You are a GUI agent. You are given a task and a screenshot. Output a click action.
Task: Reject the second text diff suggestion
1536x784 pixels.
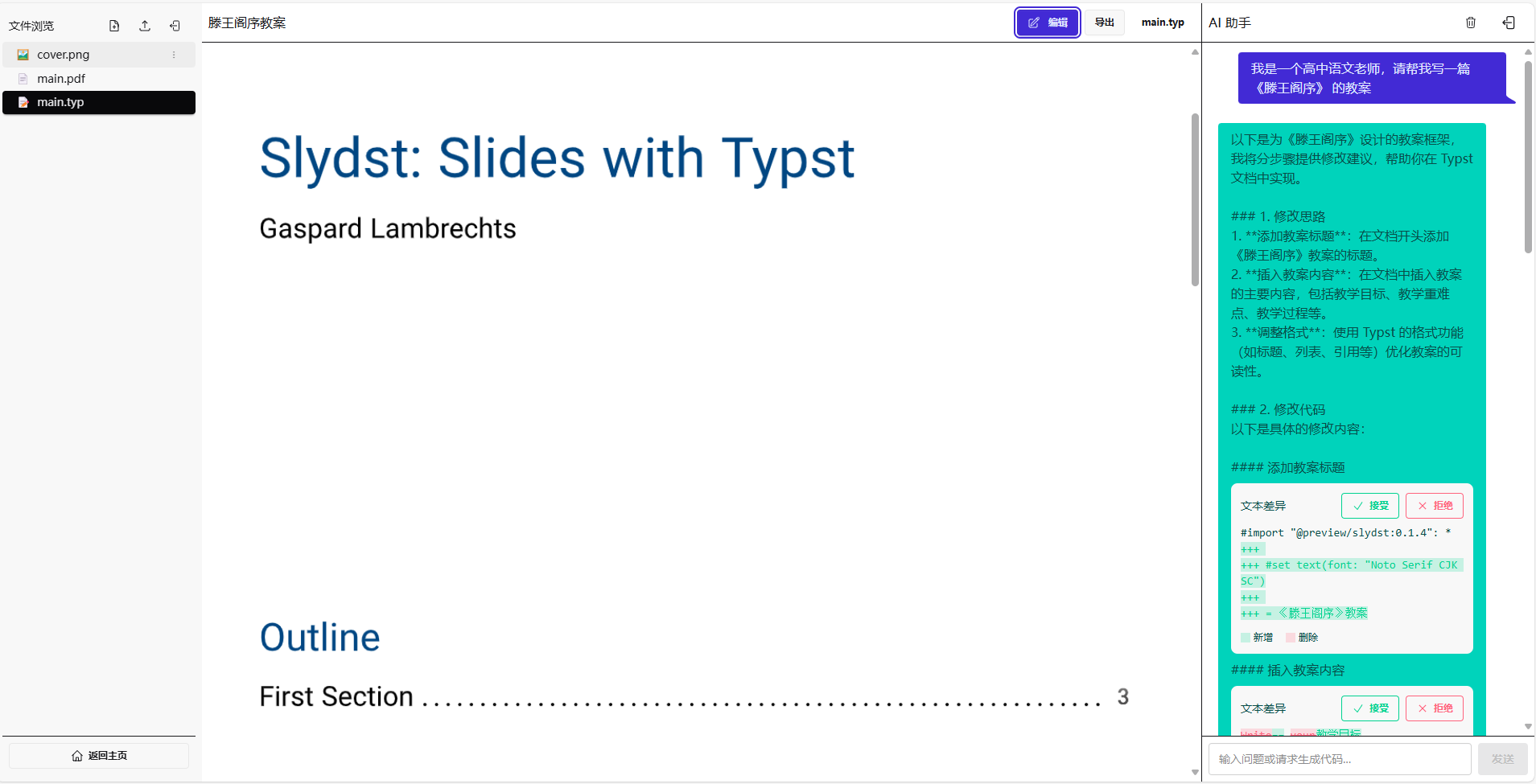click(x=1434, y=708)
